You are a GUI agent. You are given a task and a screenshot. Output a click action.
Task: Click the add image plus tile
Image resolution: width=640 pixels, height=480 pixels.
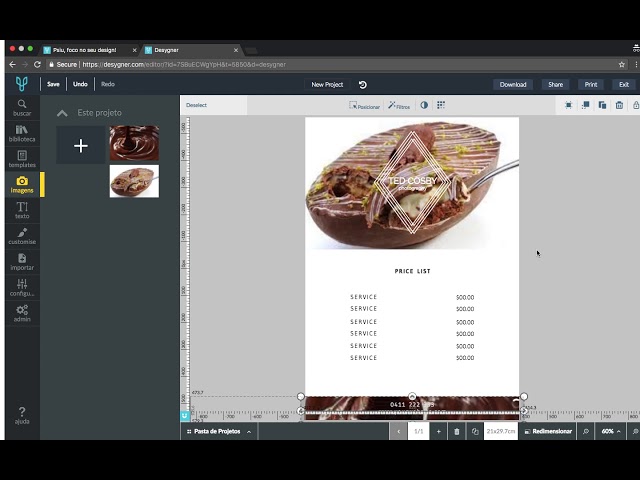[x=81, y=145]
